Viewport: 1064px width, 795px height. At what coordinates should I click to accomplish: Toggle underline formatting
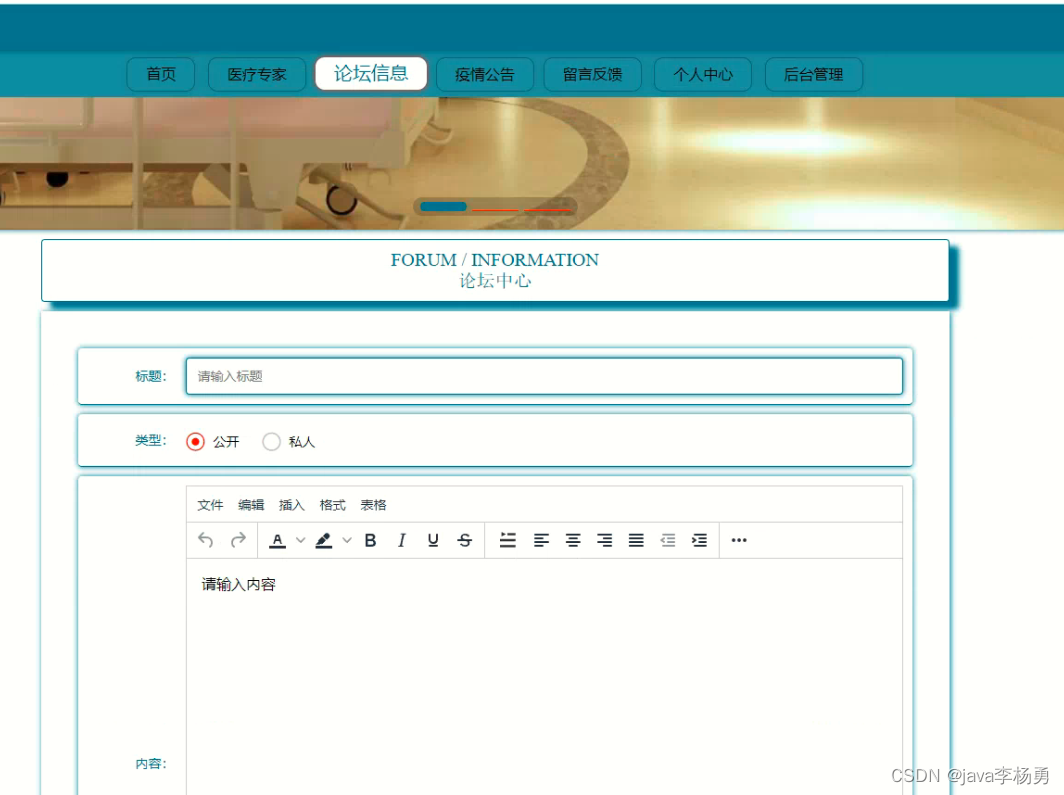433,540
